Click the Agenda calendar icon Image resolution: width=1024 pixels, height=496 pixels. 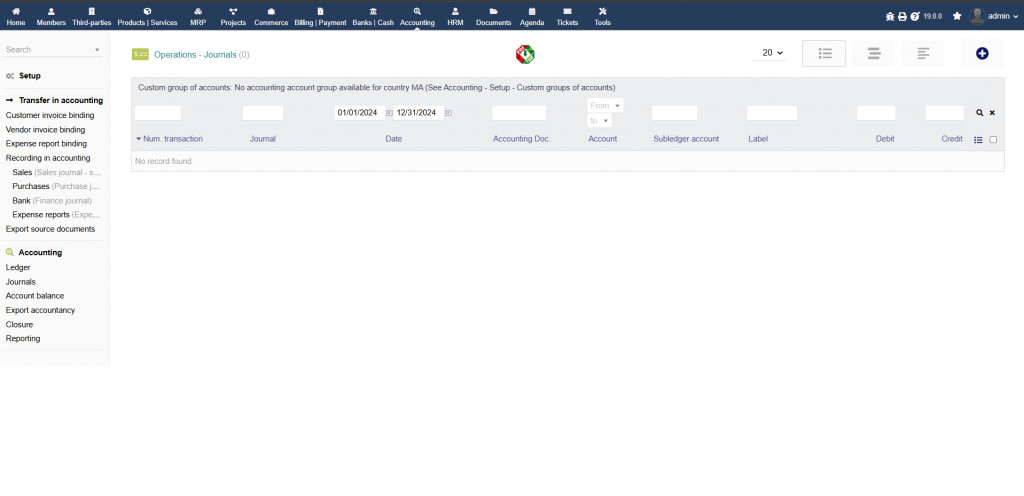532,11
